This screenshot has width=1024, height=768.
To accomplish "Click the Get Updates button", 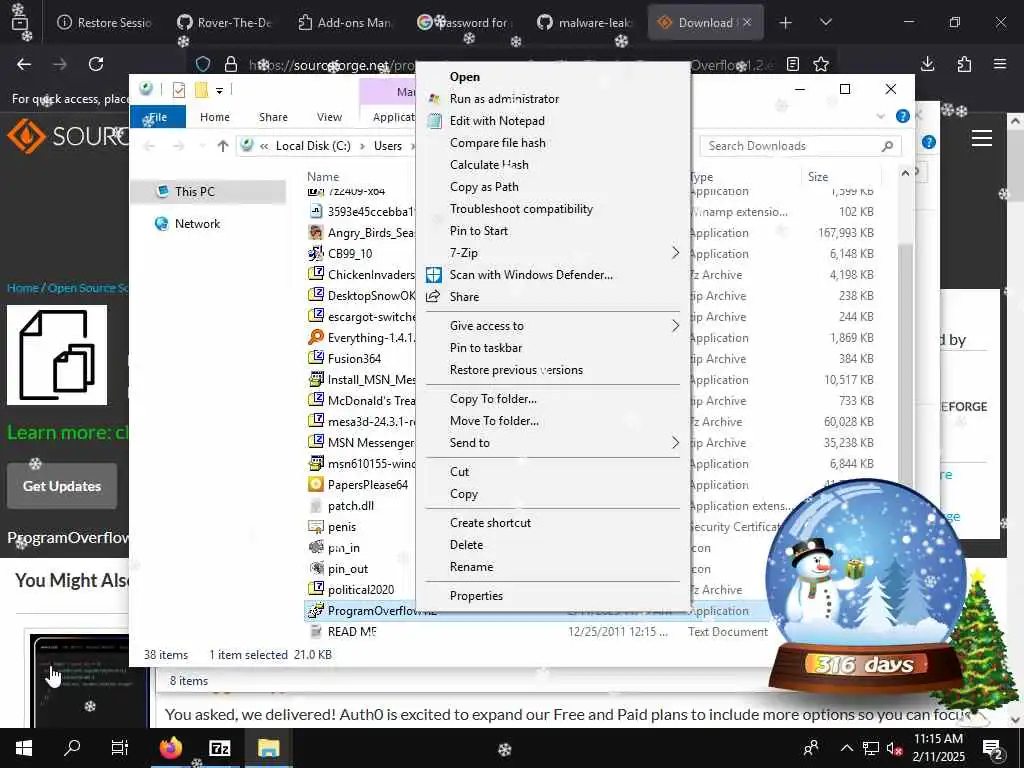I will [62, 487].
